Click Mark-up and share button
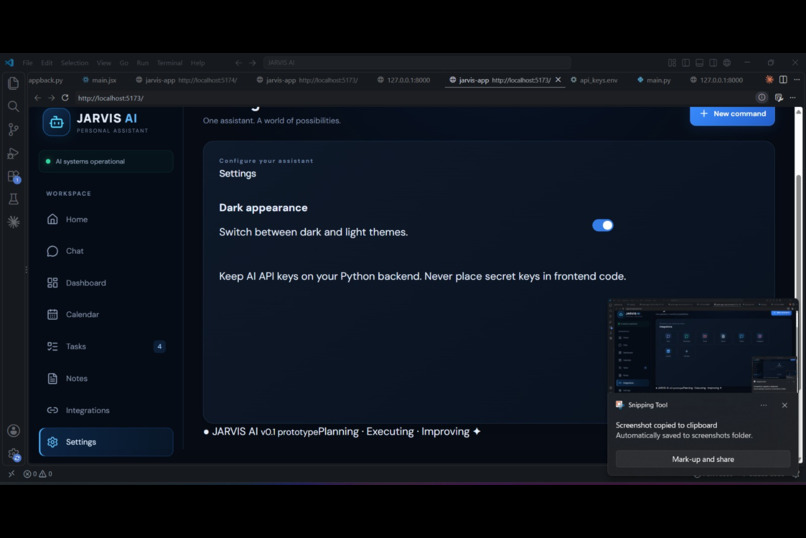This screenshot has width=806, height=538. tap(703, 459)
